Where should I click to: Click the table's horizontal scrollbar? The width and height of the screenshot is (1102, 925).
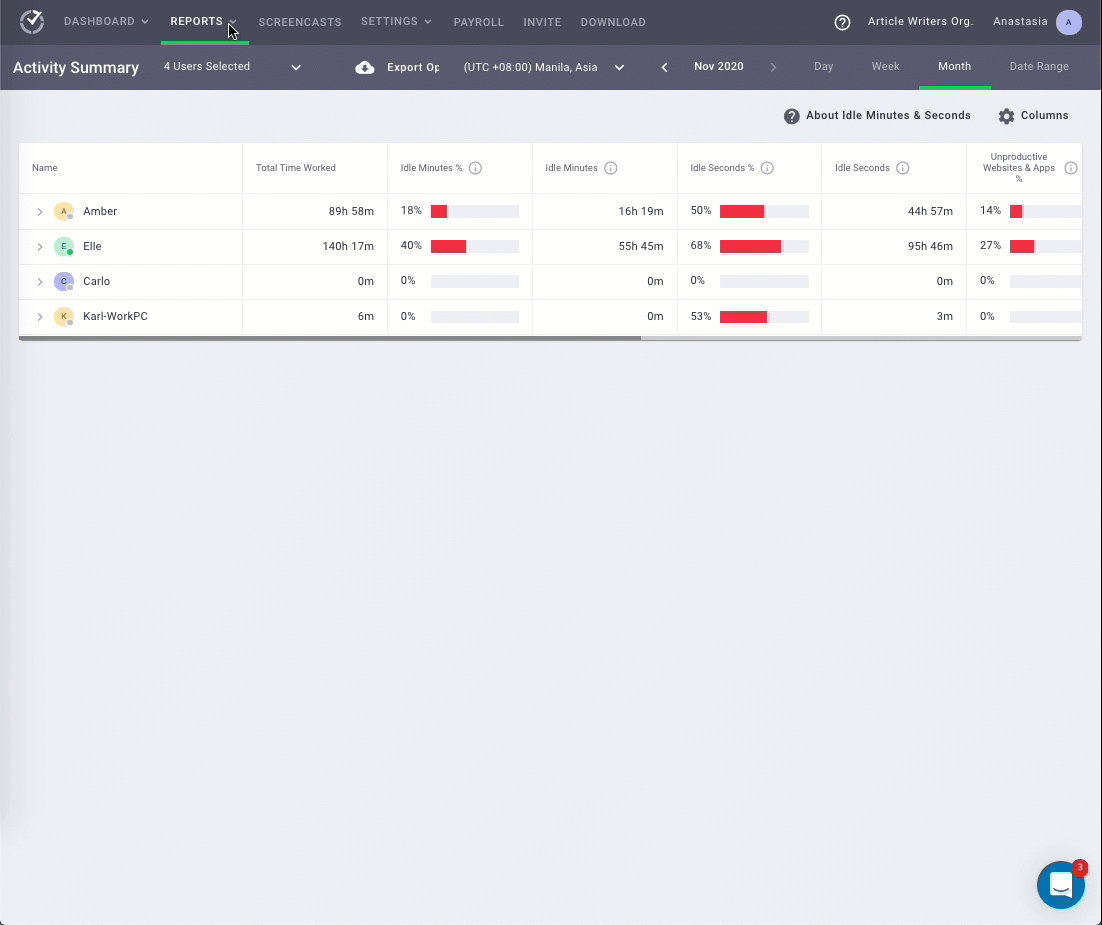coord(330,338)
